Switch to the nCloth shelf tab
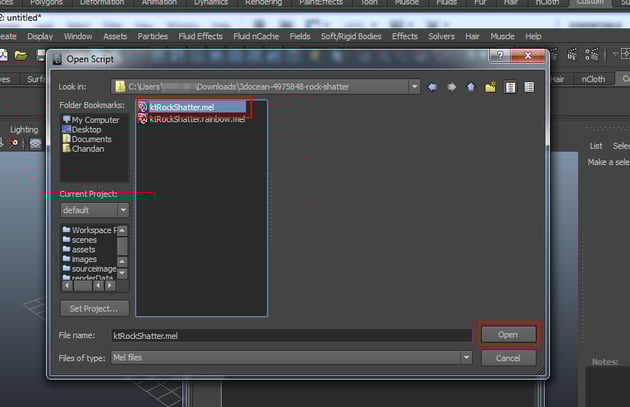The width and height of the screenshot is (630, 407). pyautogui.click(x=593, y=79)
